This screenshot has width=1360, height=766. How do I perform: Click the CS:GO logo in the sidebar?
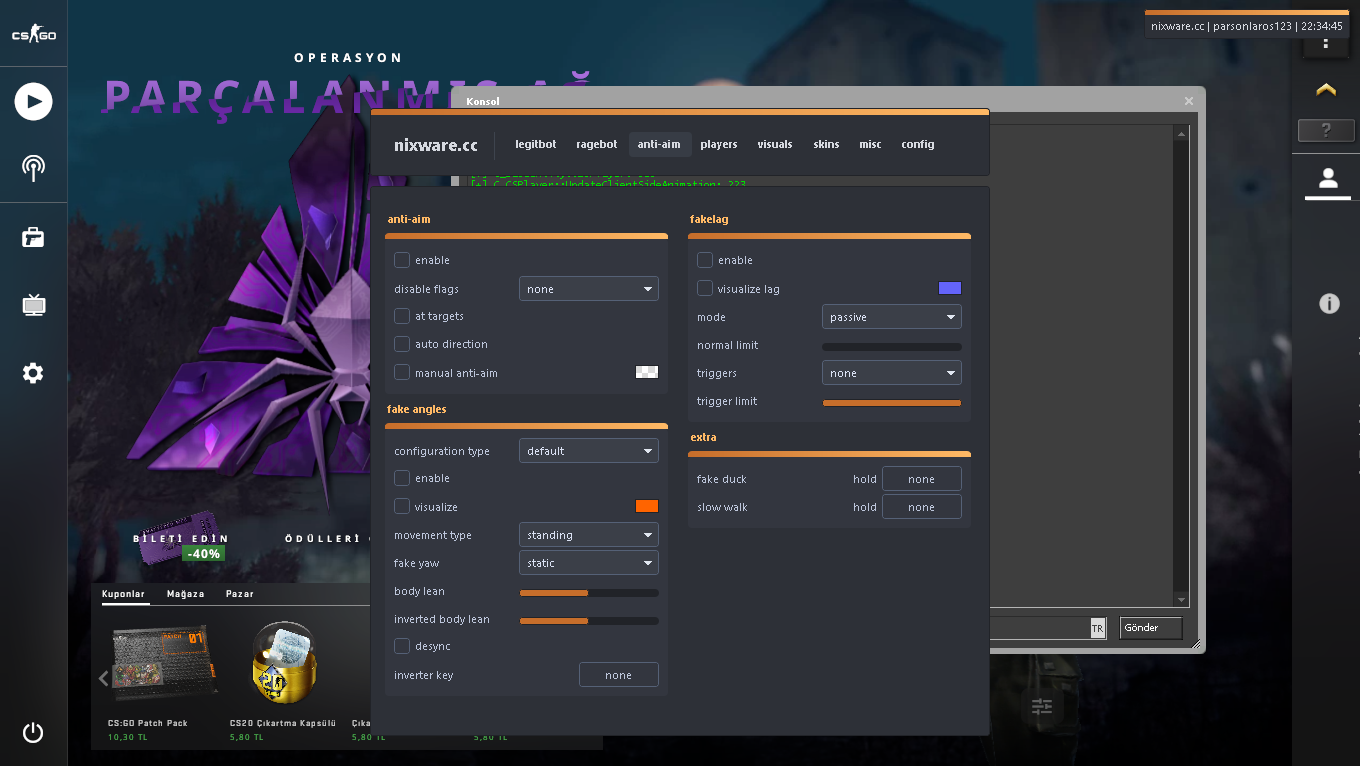click(33, 34)
